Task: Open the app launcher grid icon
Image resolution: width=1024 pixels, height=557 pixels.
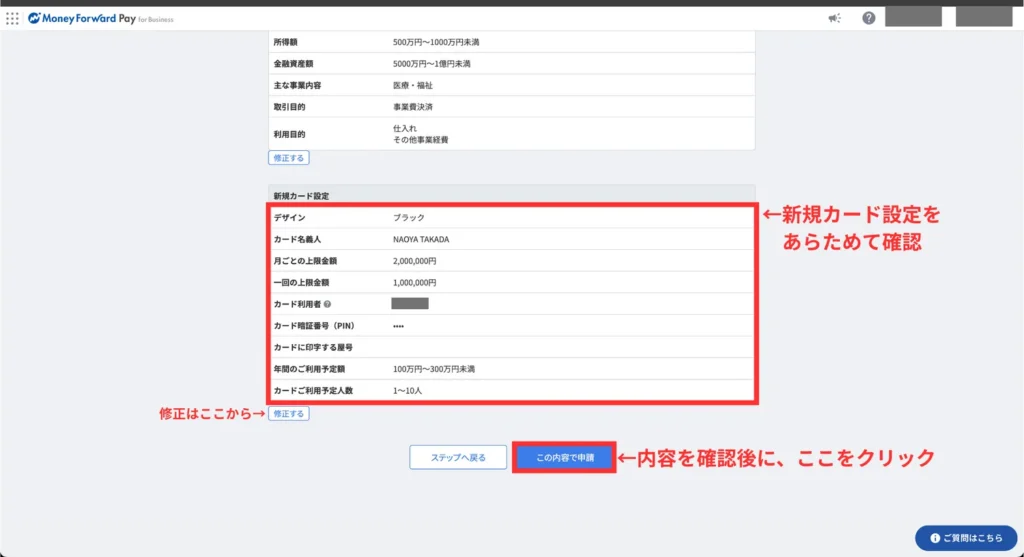Action: 12,18
